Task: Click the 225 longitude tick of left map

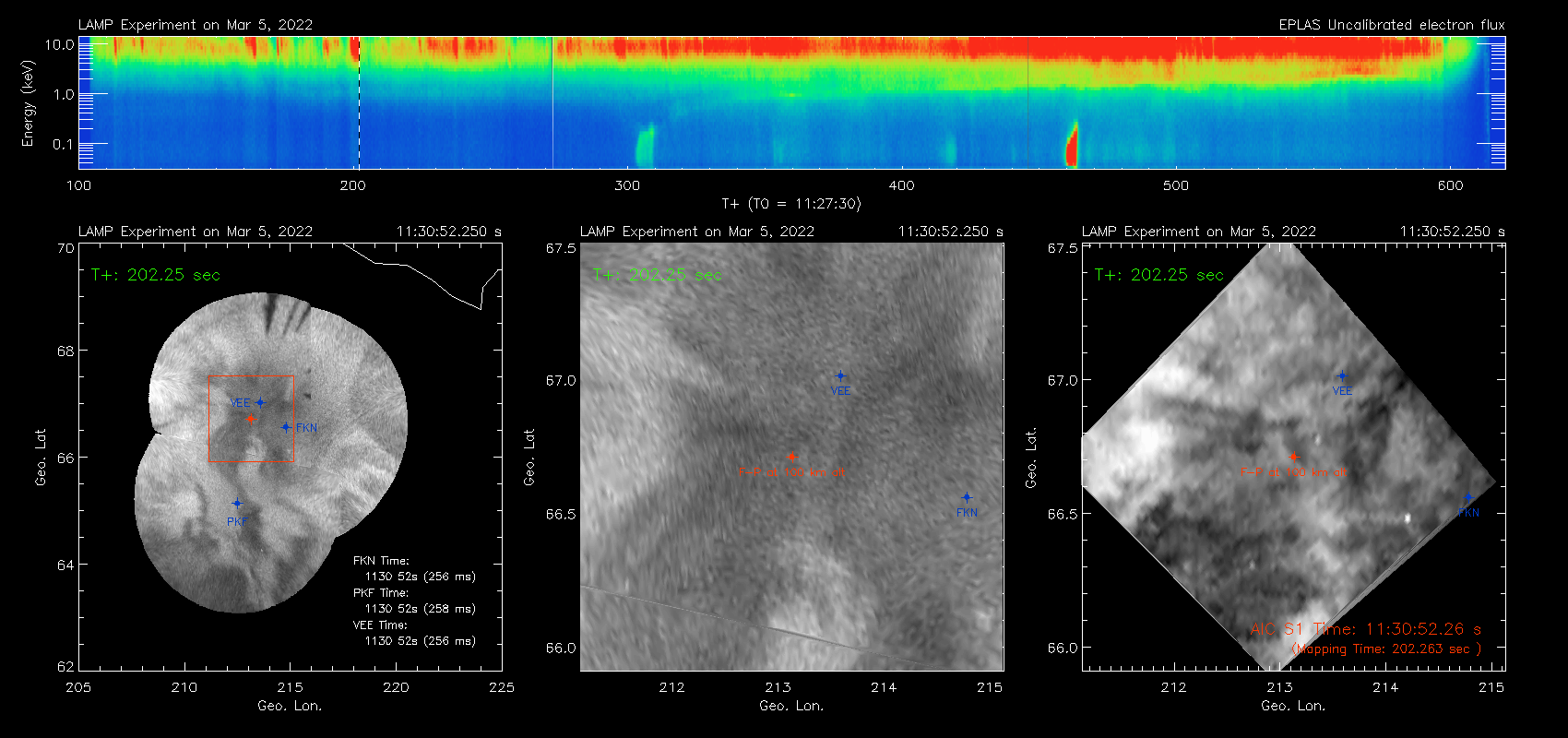Action: coord(502,687)
